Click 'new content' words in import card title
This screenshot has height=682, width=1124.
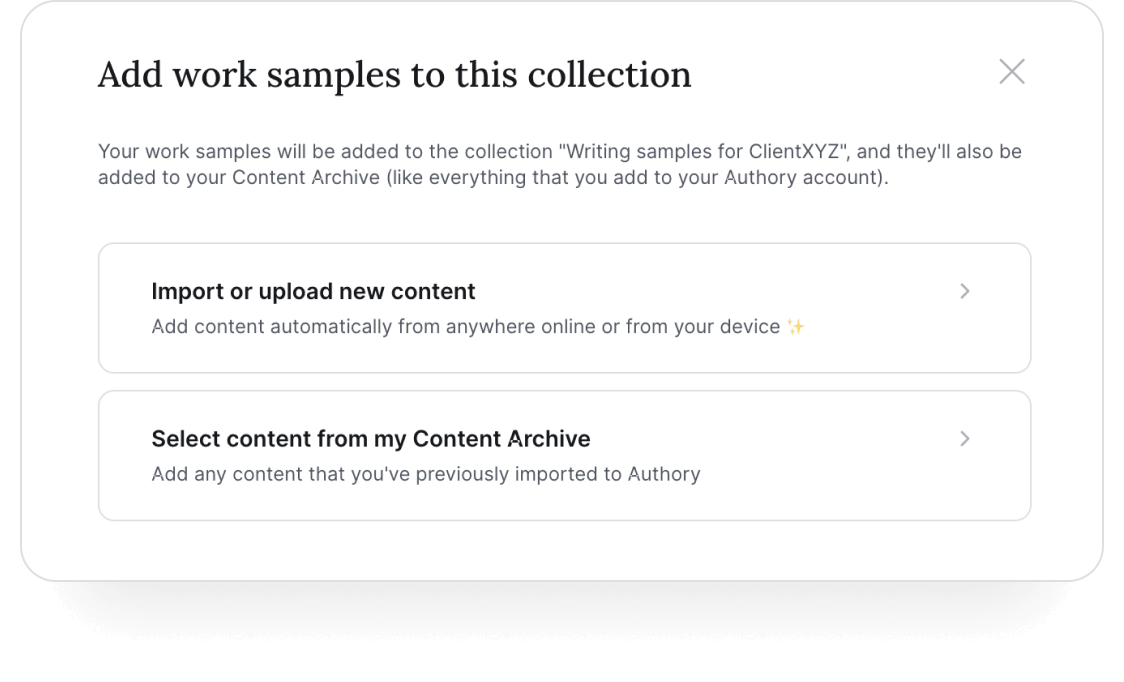pyautogui.click(x=407, y=292)
